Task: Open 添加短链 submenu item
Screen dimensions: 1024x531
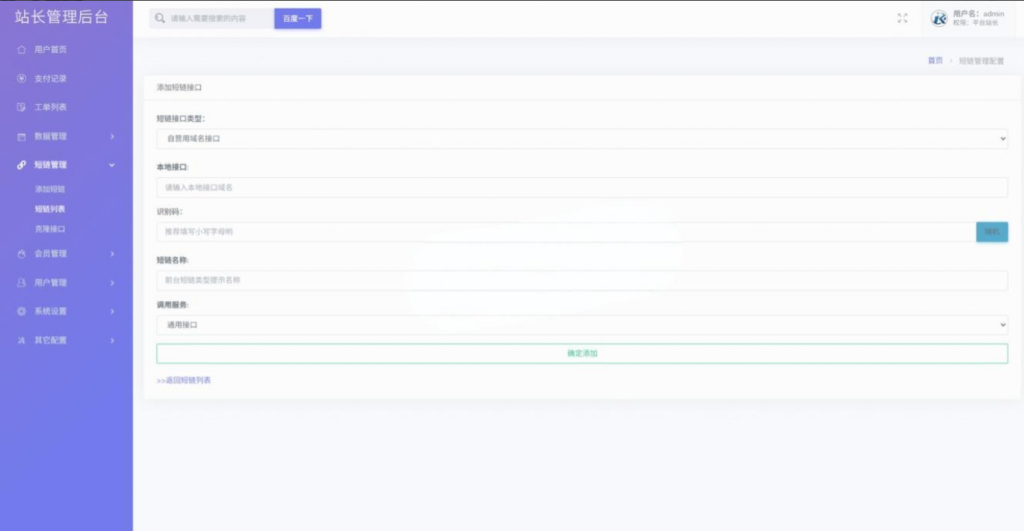Action: coord(50,189)
